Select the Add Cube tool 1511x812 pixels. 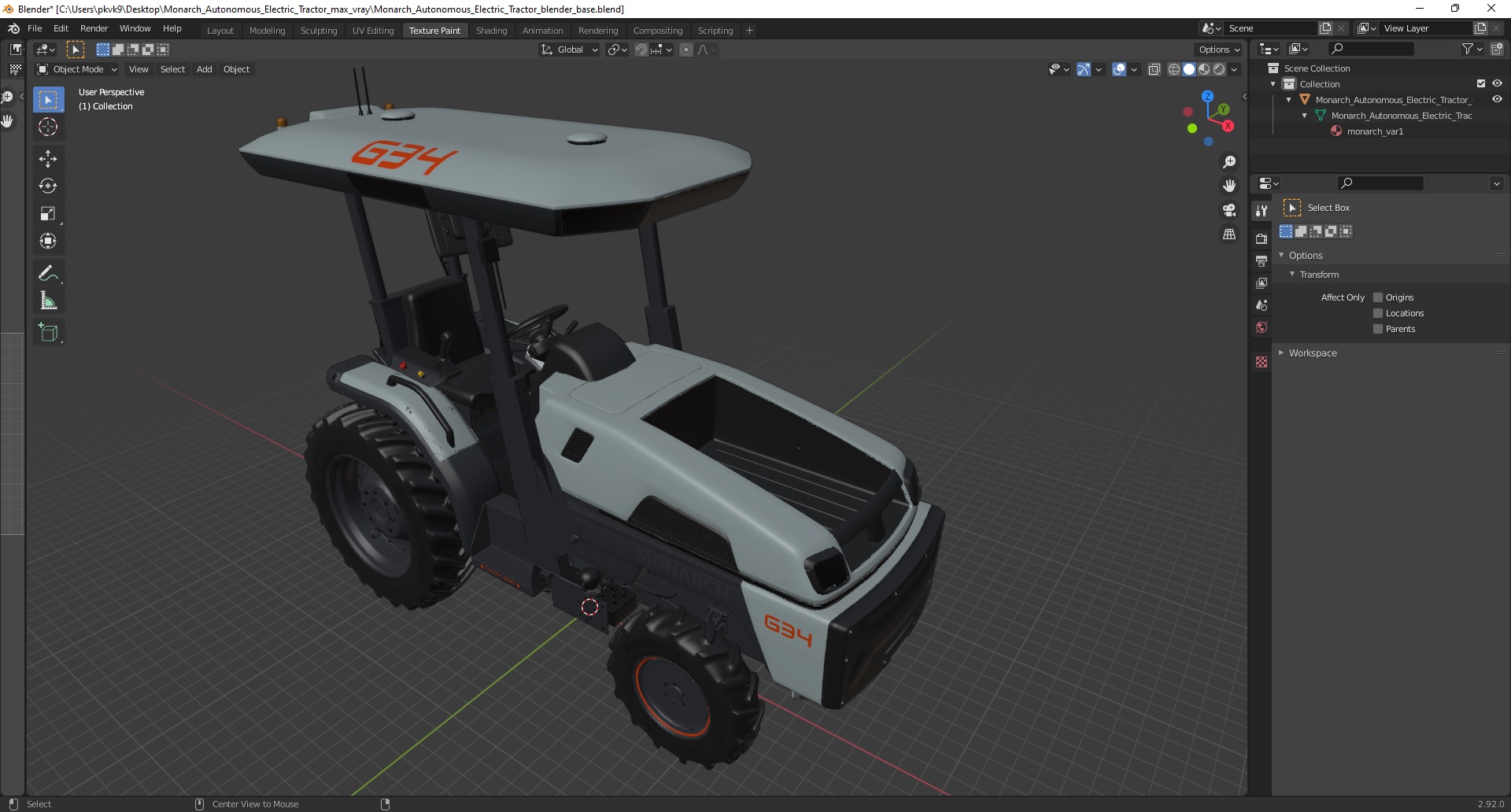48,333
